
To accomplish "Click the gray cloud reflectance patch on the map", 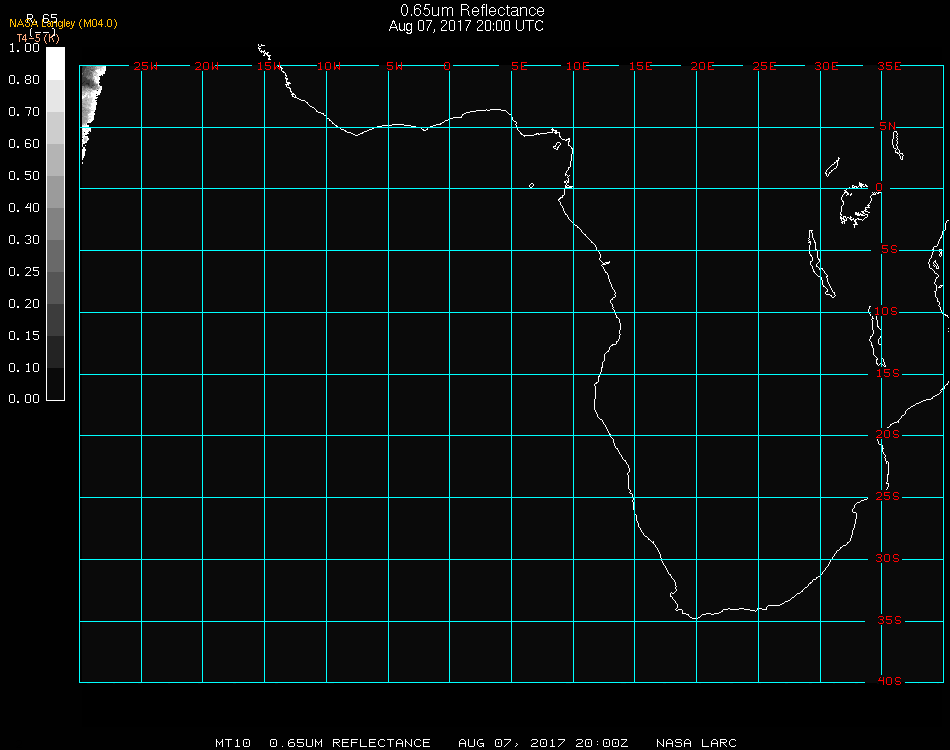I will pos(90,100).
